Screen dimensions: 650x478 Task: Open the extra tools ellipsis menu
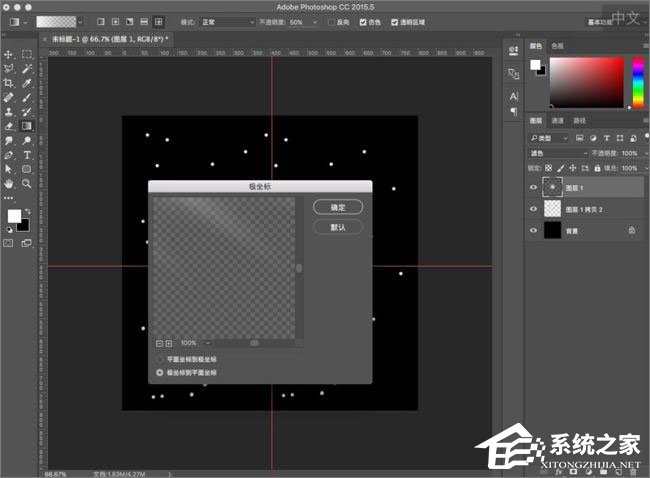click(x=8, y=198)
